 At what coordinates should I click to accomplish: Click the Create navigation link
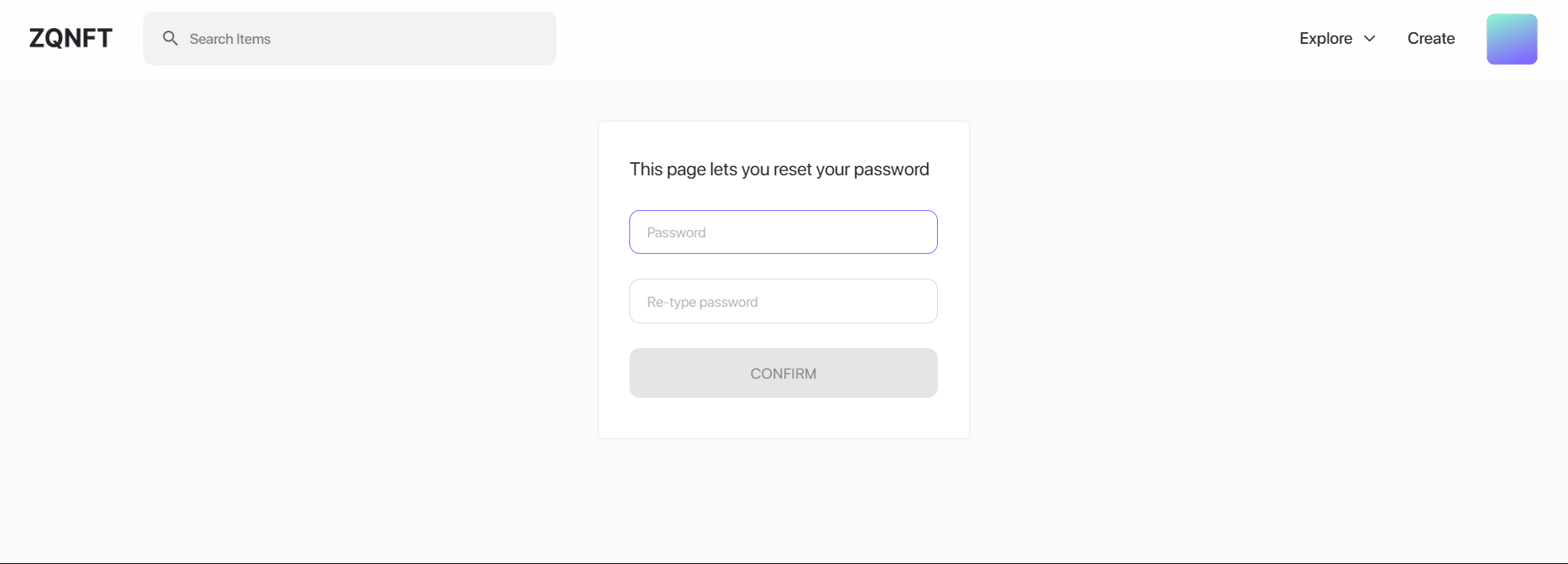pos(1431,38)
